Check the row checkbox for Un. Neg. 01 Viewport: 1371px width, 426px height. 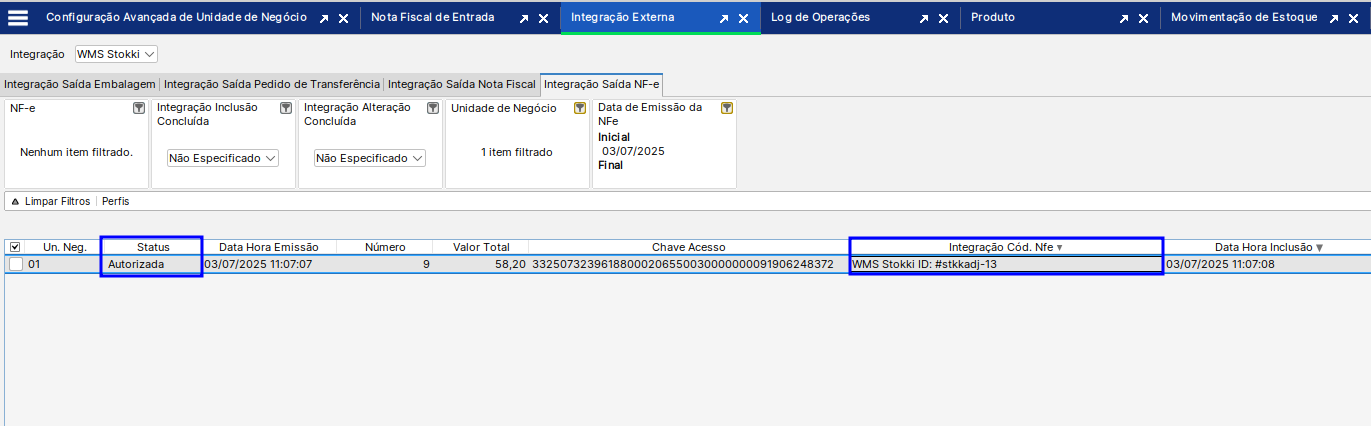click(16, 264)
